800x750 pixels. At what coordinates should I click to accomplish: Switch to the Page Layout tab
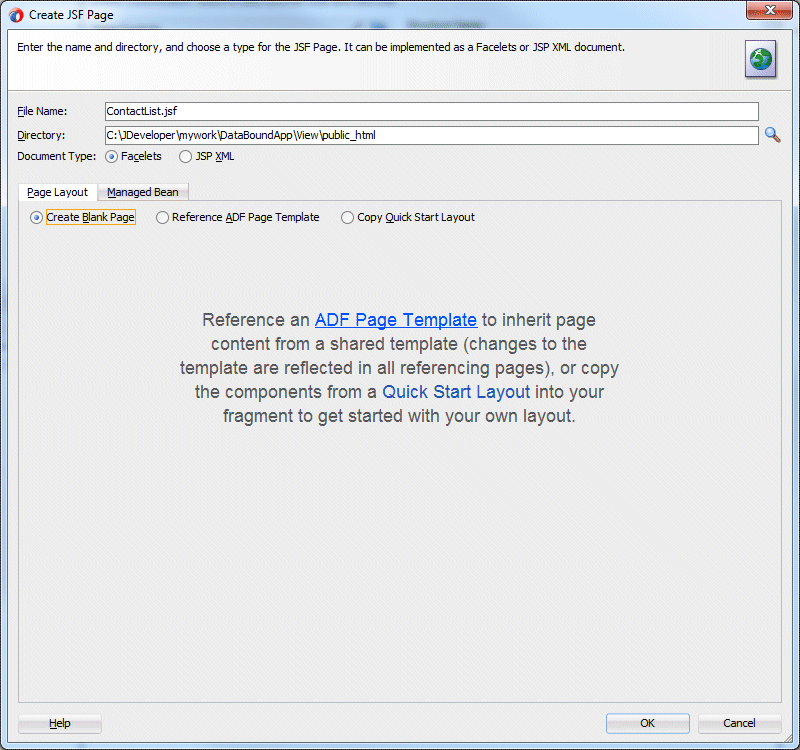(58, 192)
